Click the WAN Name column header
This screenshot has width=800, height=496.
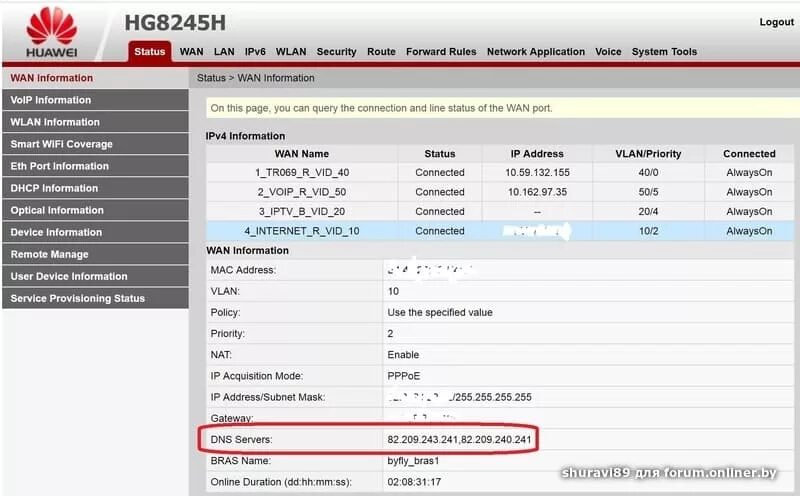(x=302, y=154)
